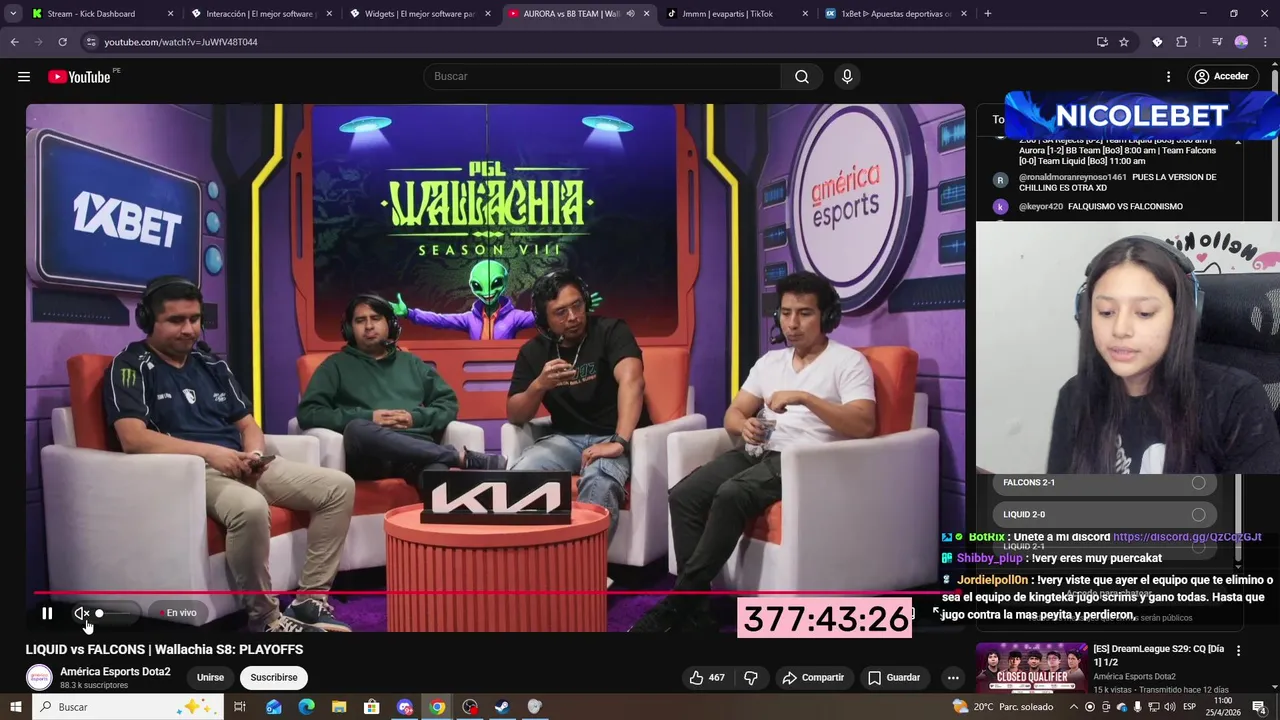Open the tab search dropdown arrow

tap(13, 14)
